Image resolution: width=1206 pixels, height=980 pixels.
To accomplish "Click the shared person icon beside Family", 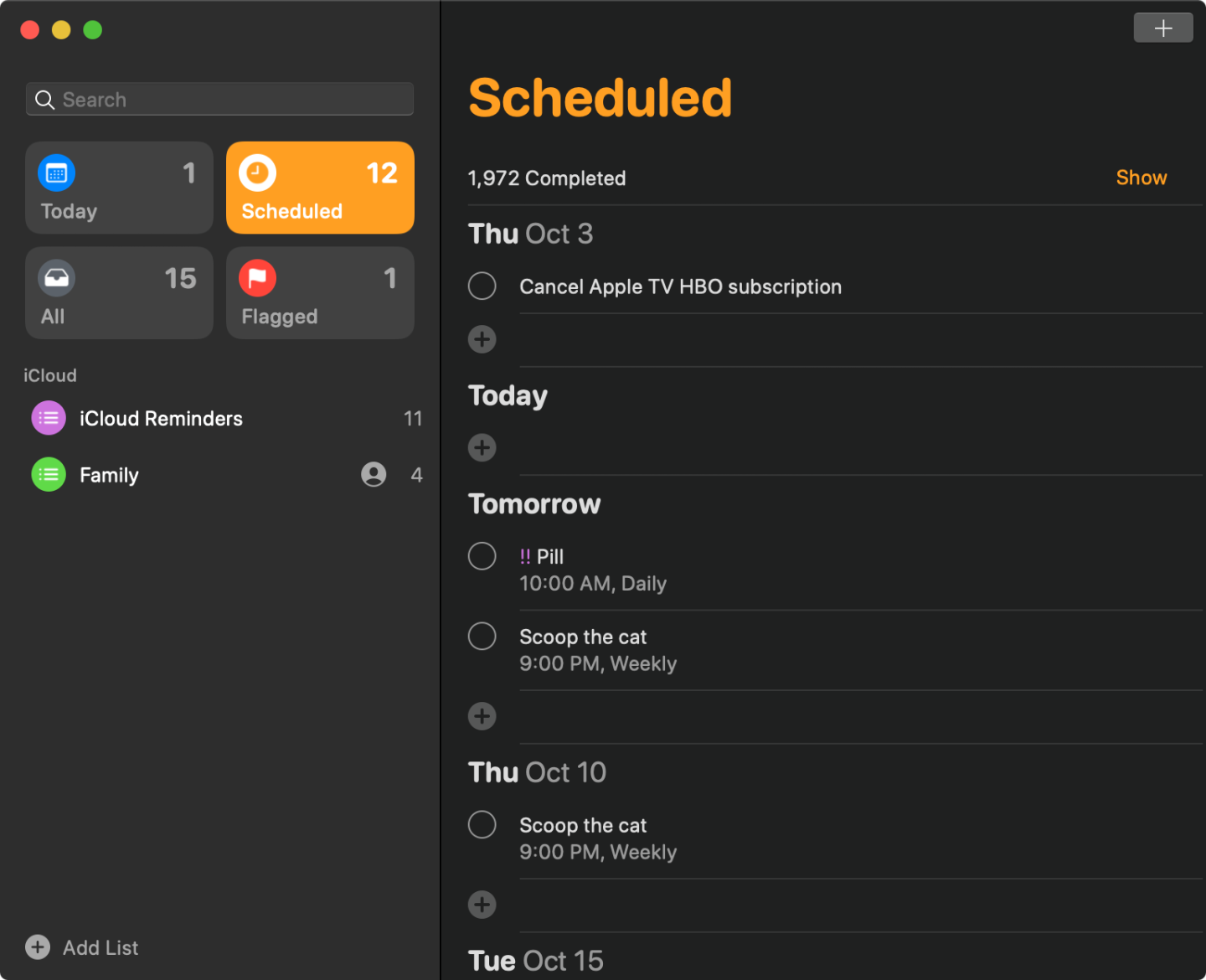I will tap(374, 475).
